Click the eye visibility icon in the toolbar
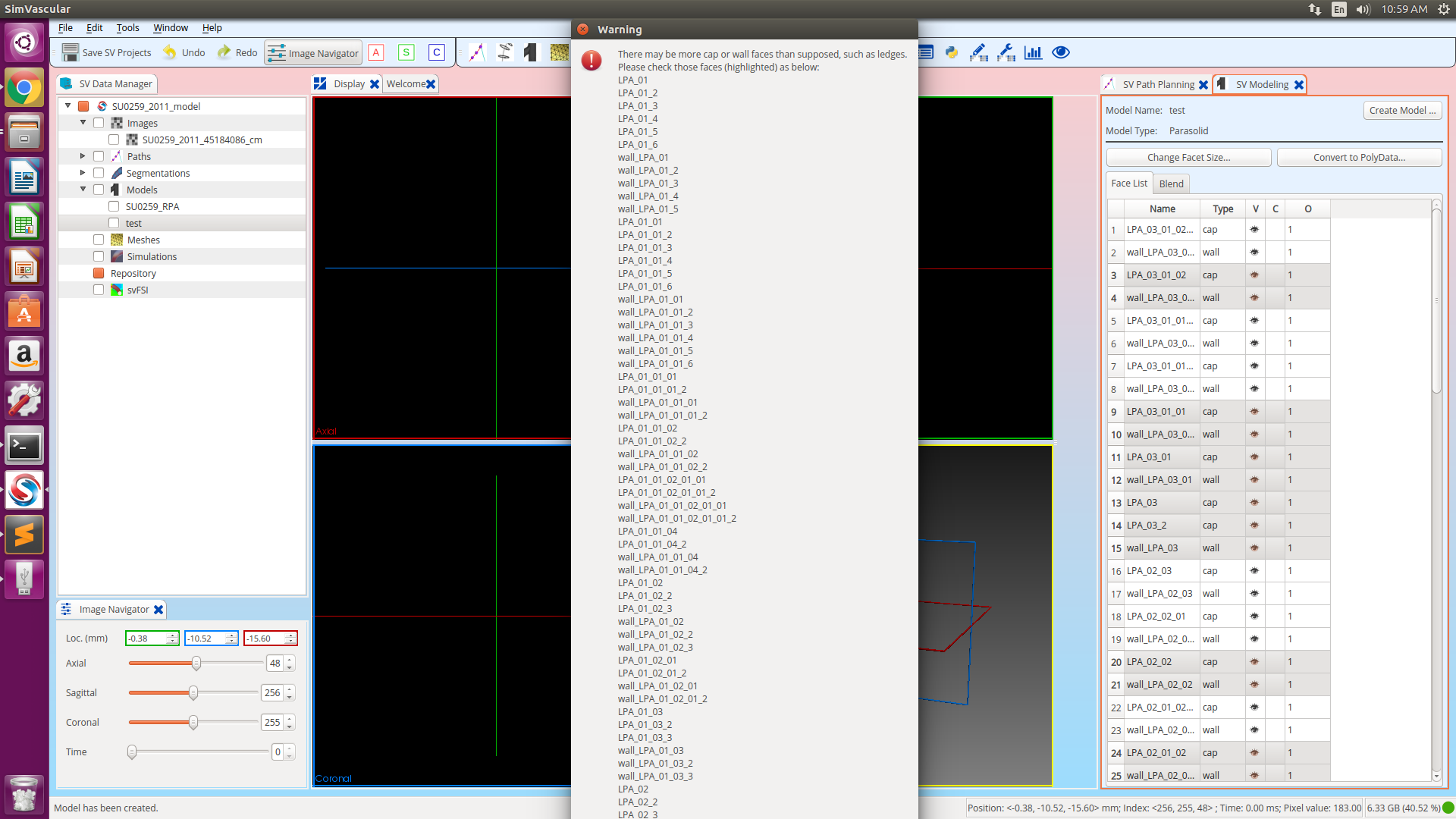 (x=1060, y=52)
